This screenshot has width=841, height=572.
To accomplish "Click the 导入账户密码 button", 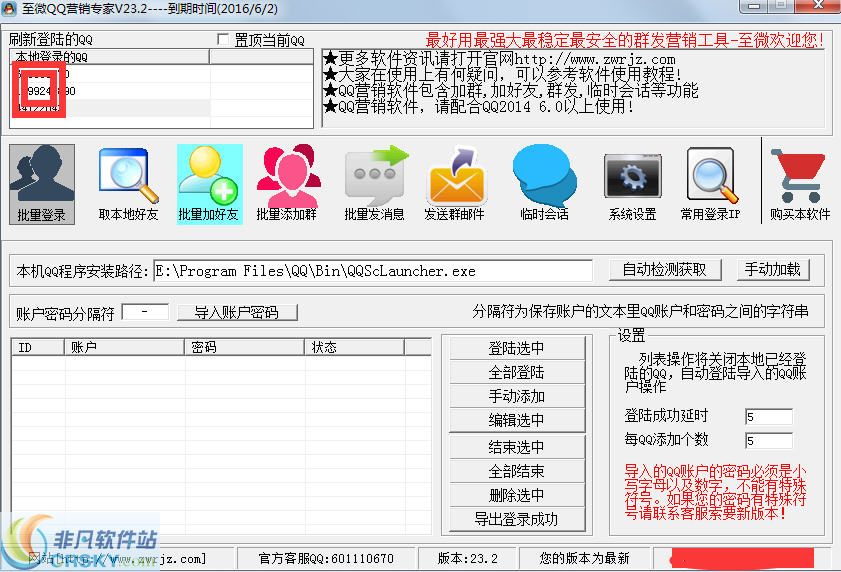I will (x=237, y=312).
